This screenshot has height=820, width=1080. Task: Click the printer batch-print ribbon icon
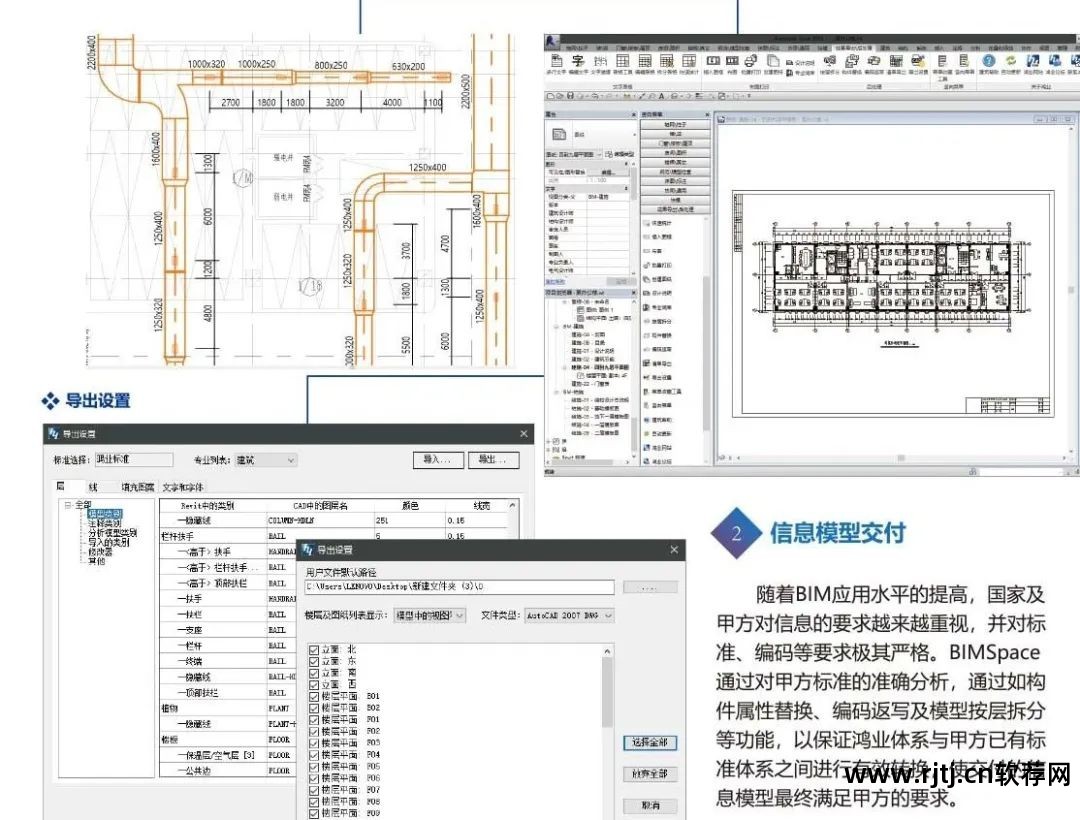pyautogui.click(x=751, y=61)
